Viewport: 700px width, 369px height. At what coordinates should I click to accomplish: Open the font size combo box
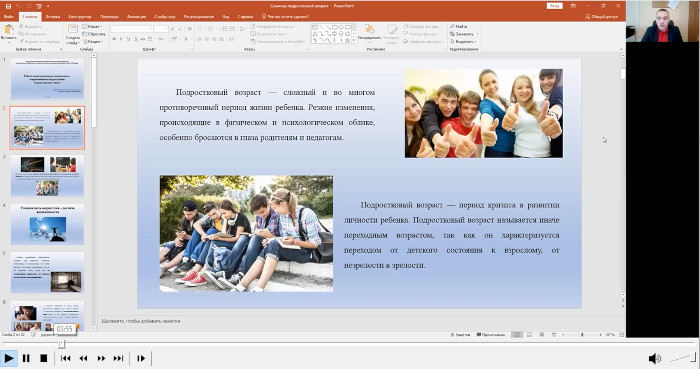click(161, 29)
